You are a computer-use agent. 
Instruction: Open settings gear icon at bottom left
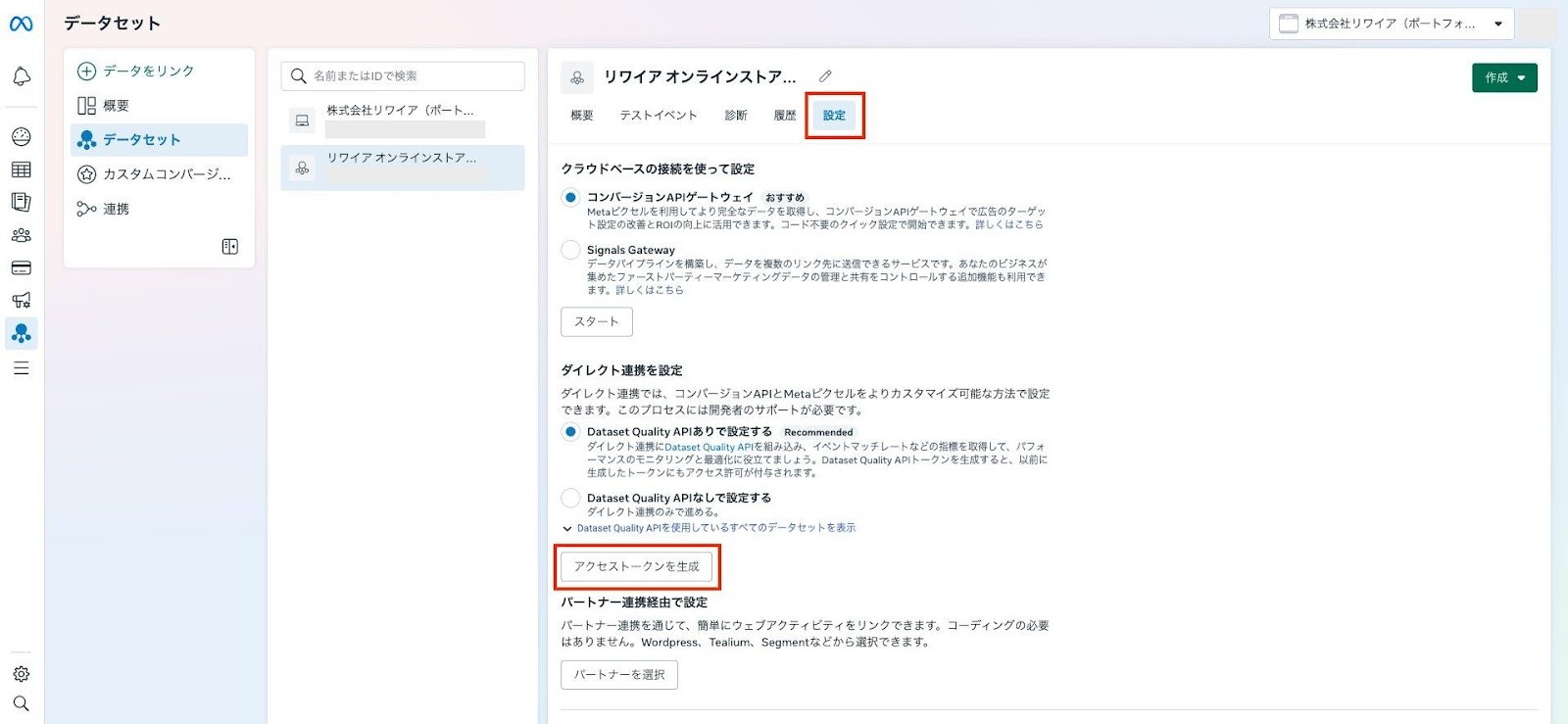pyautogui.click(x=22, y=674)
